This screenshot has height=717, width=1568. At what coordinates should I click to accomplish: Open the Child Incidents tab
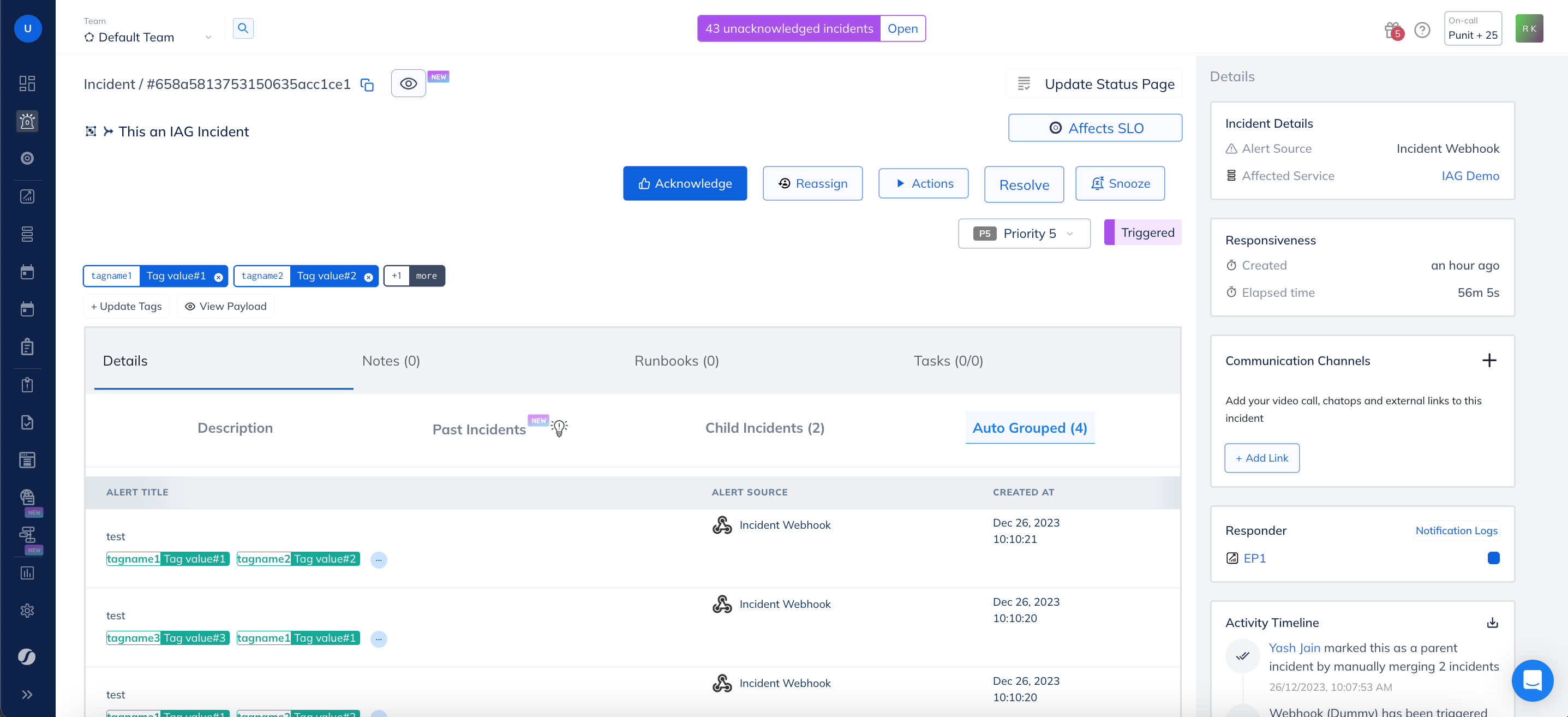point(764,428)
